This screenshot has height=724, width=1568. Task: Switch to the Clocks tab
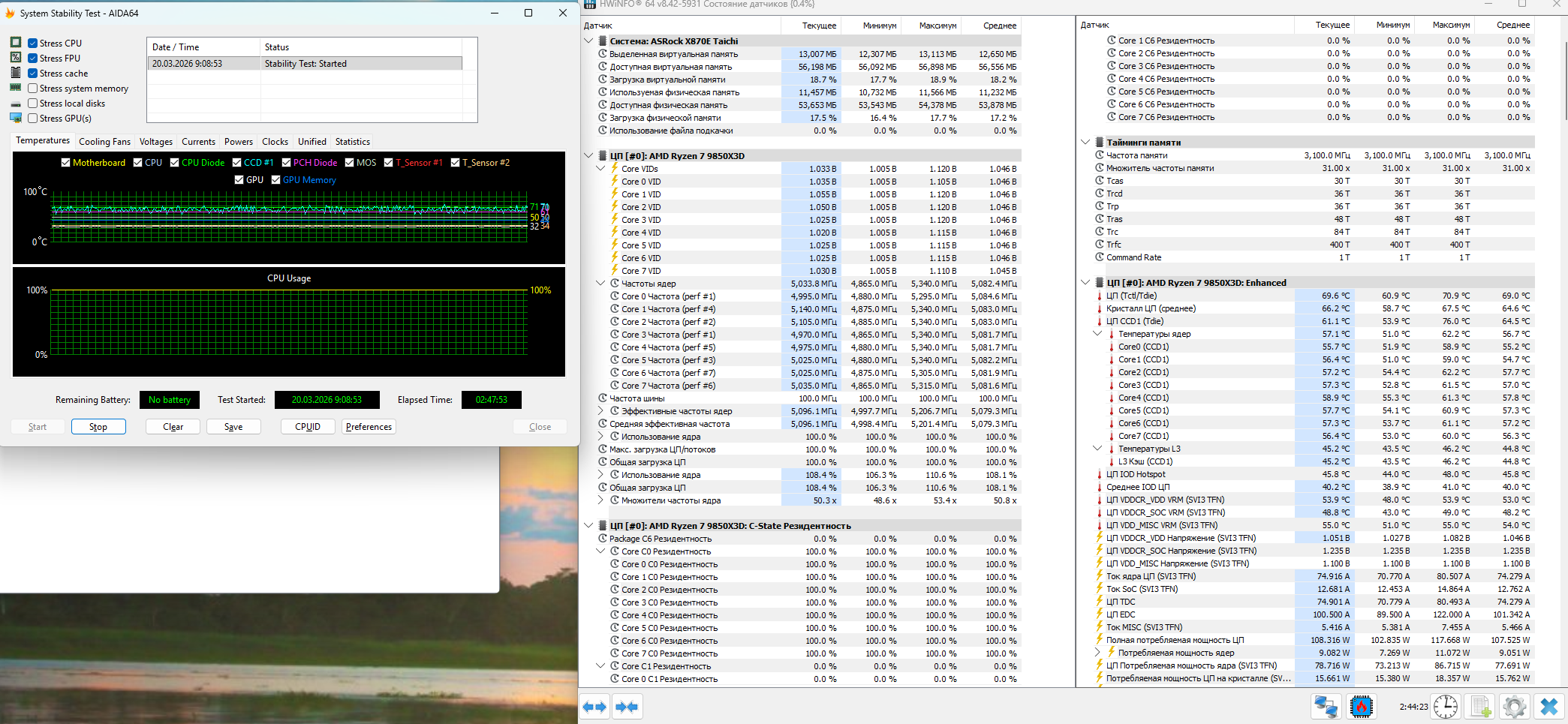pos(275,141)
